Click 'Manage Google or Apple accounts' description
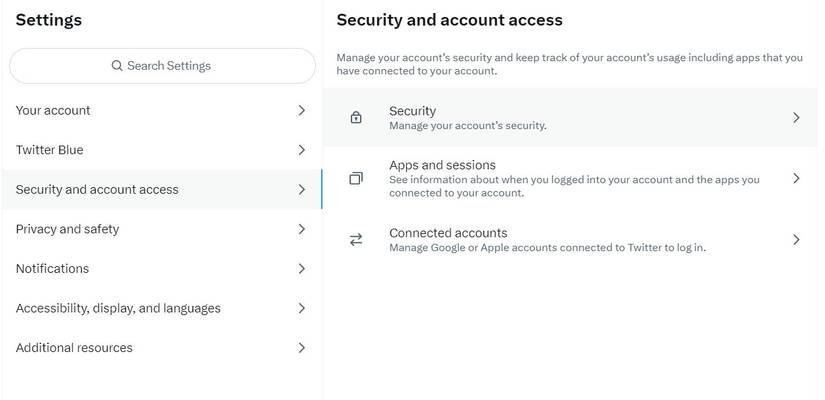Viewport: 825px width, 400px height. point(547,247)
